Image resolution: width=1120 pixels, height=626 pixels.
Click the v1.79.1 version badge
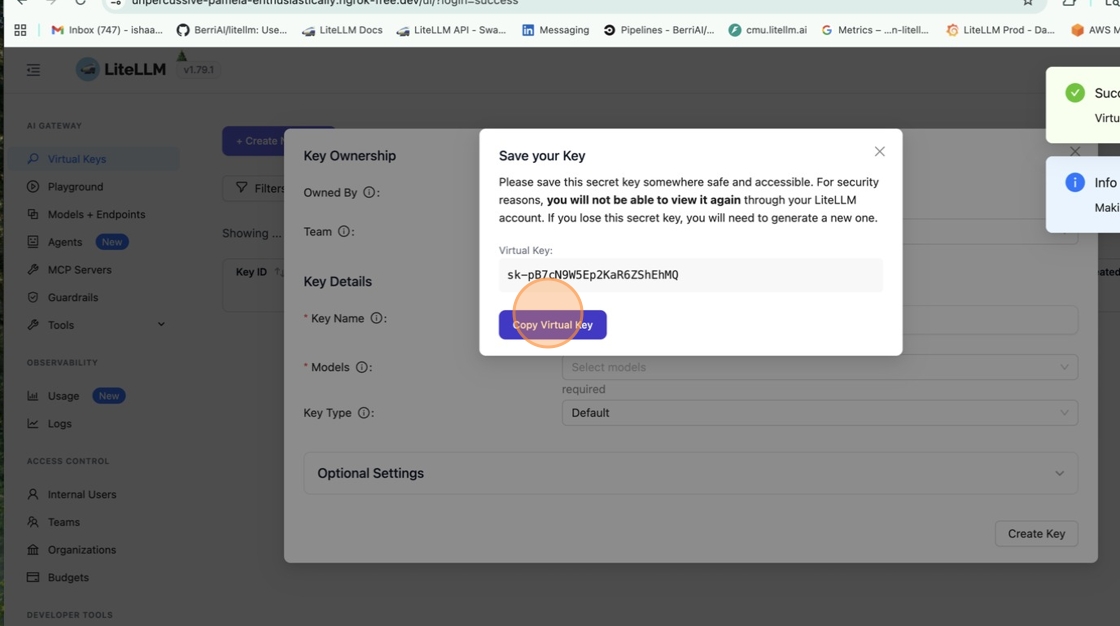point(198,70)
